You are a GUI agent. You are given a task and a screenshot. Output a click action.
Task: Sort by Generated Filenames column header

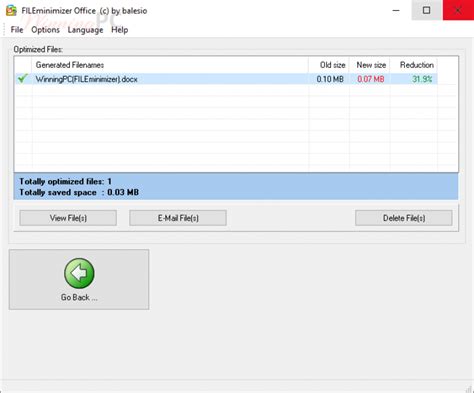point(170,65)
